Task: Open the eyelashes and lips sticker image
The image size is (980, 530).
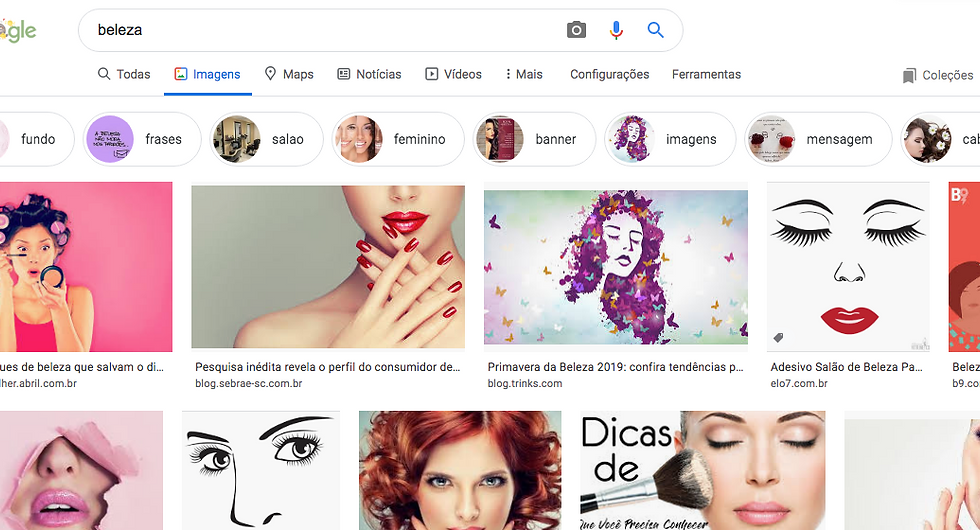Action: click(x=848, y=267)
